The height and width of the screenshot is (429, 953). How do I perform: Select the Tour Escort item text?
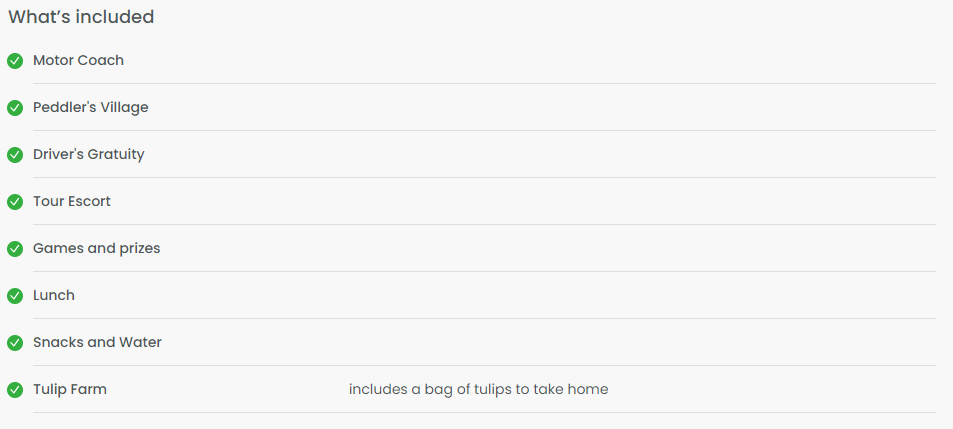tap(72, 201)
